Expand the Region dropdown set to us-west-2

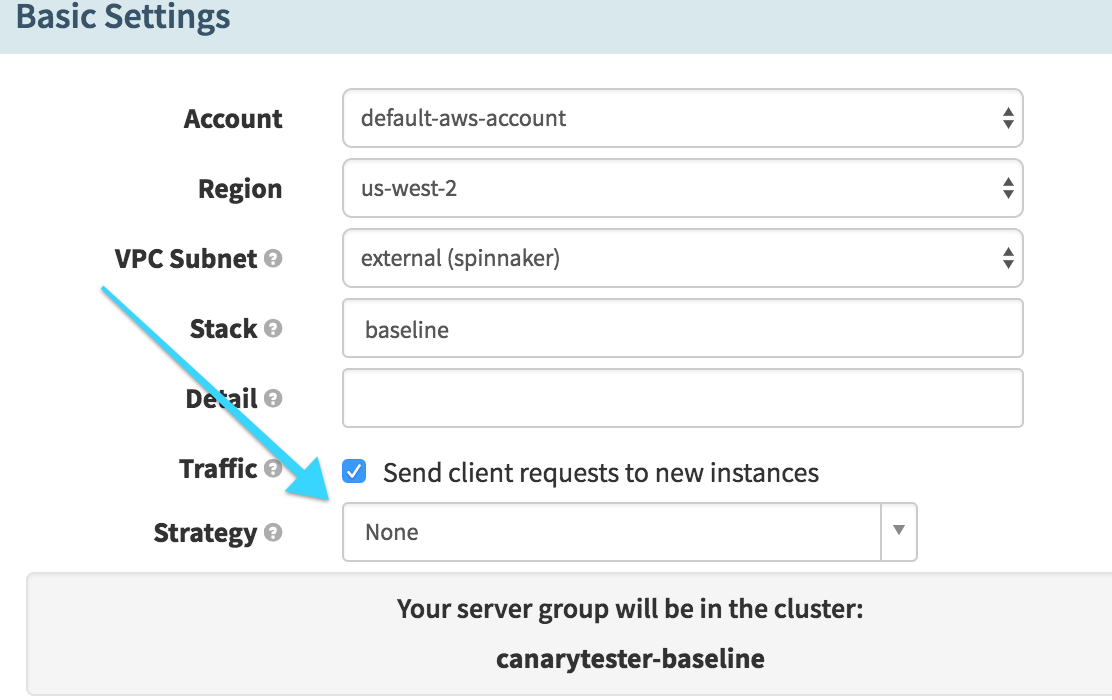pos(682,188)
